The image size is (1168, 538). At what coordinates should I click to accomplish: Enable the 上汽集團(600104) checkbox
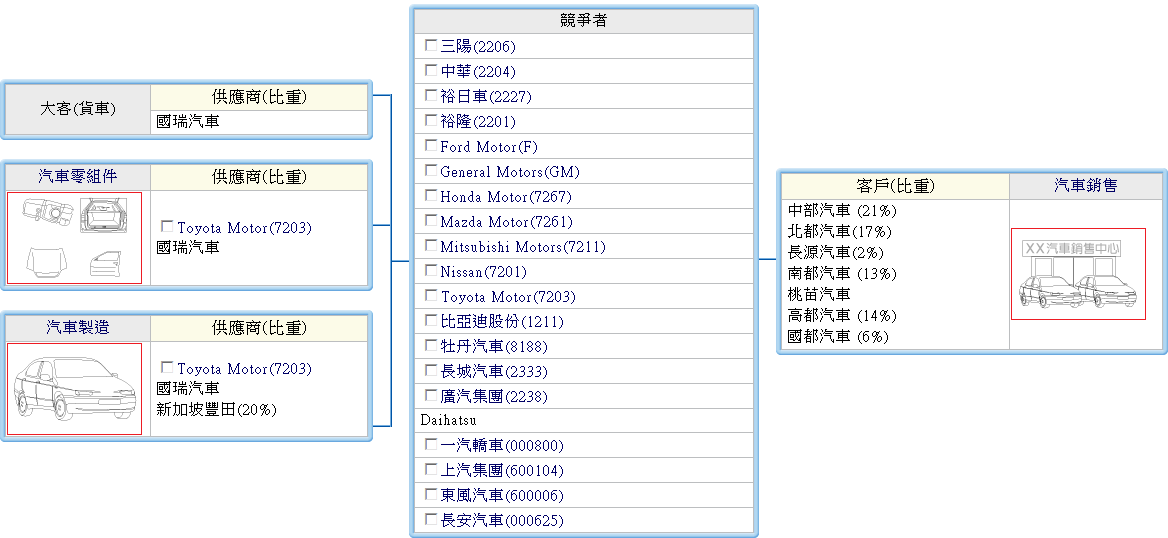coord(431,469)
